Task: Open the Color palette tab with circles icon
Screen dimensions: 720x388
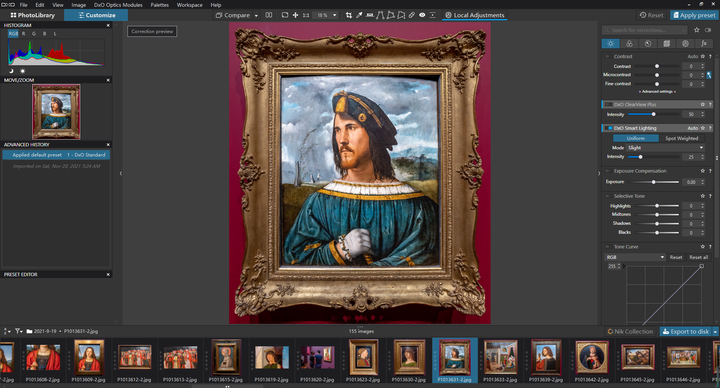Action: pyautogui.click(x=629, y=44)
